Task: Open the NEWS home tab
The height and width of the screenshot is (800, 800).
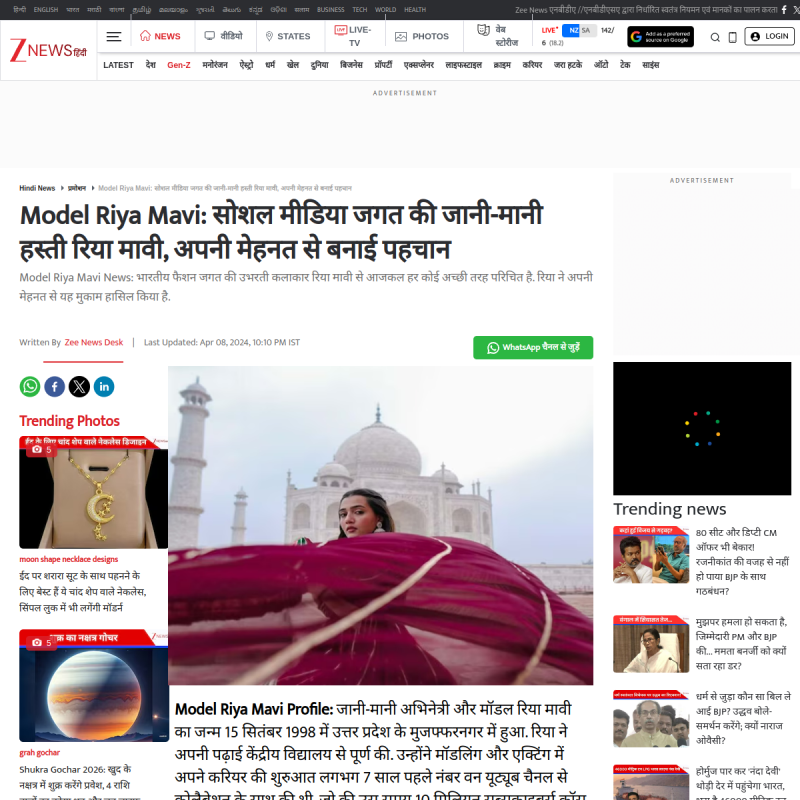Action: coord(160,36)
